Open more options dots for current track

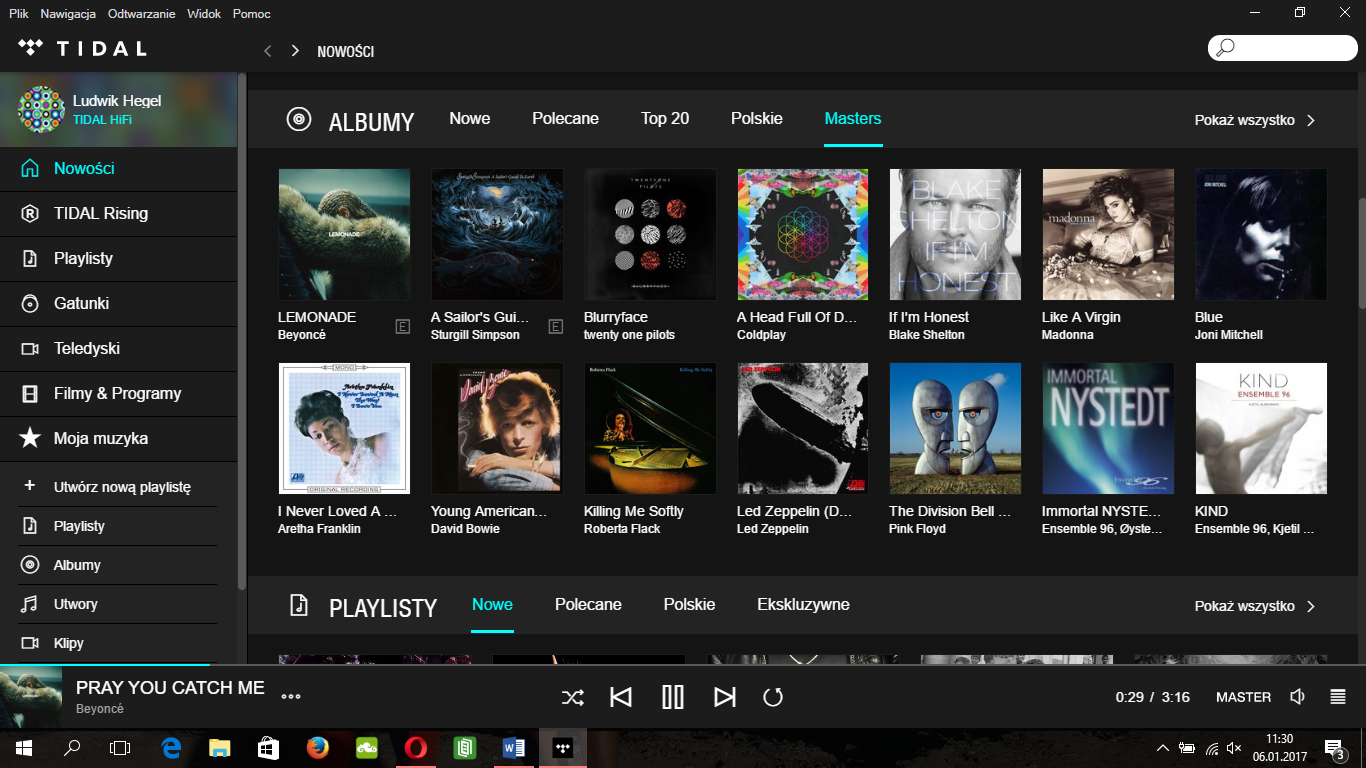(x=291, y=697)
